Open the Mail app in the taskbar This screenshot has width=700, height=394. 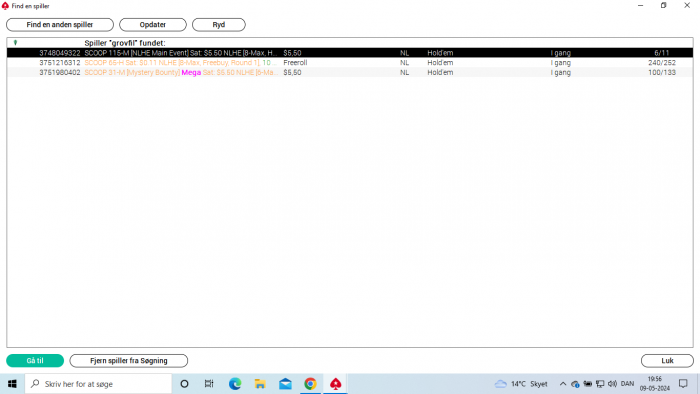tap(285, 384)
